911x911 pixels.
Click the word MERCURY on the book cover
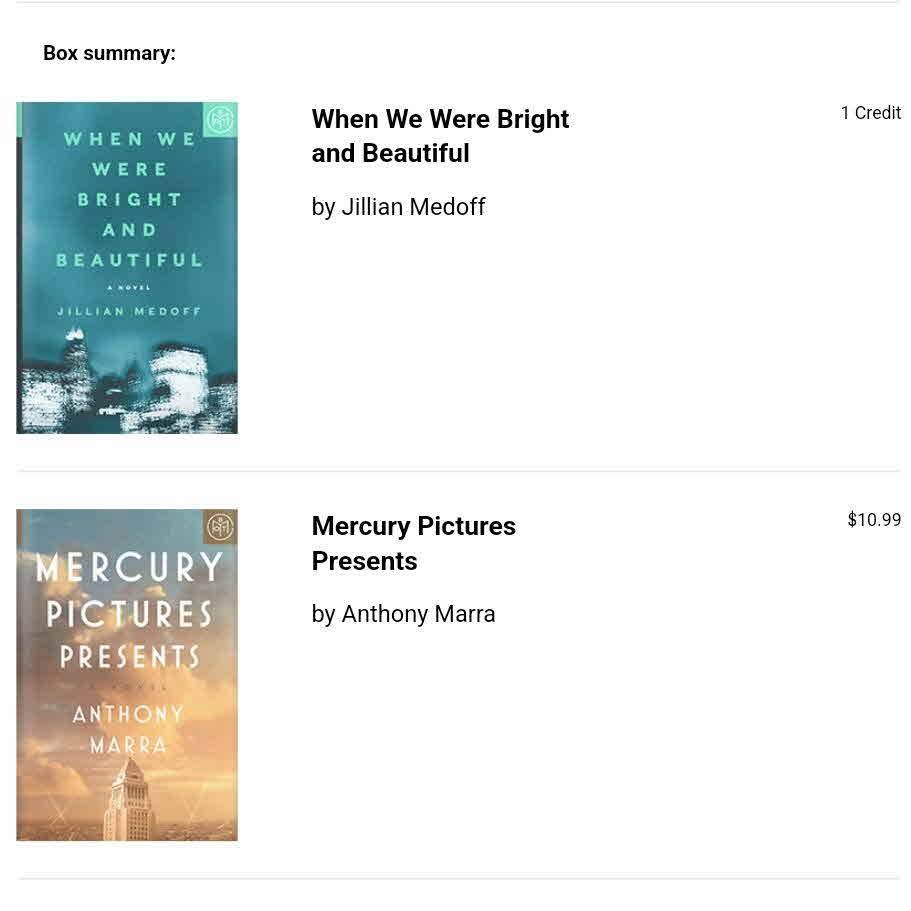(x=128, y=568)
